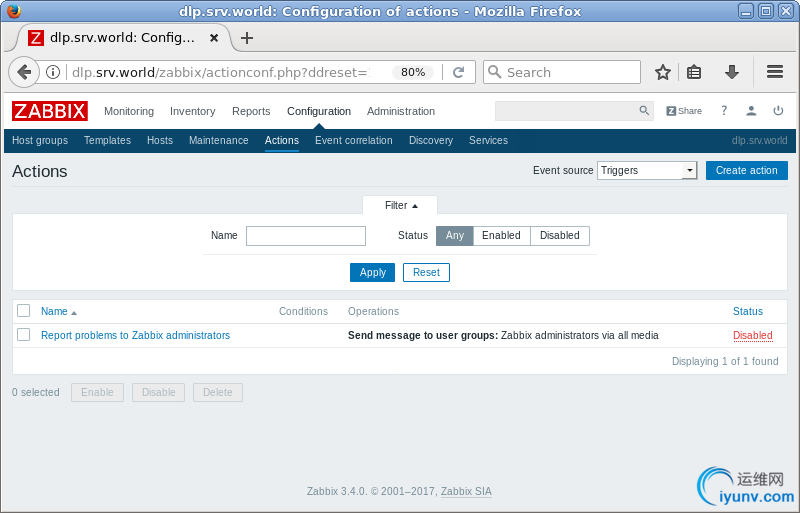Screen dimensions: 800x513
Task: Click the Firefox back arrow button
Action: (23, 72)
